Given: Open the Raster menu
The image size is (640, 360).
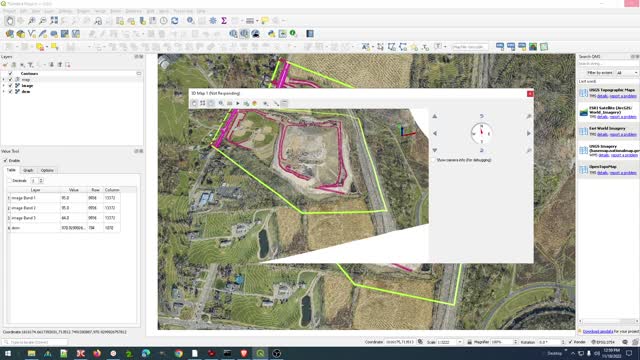Looking at the screenshot, I should (x=116, y=11).
